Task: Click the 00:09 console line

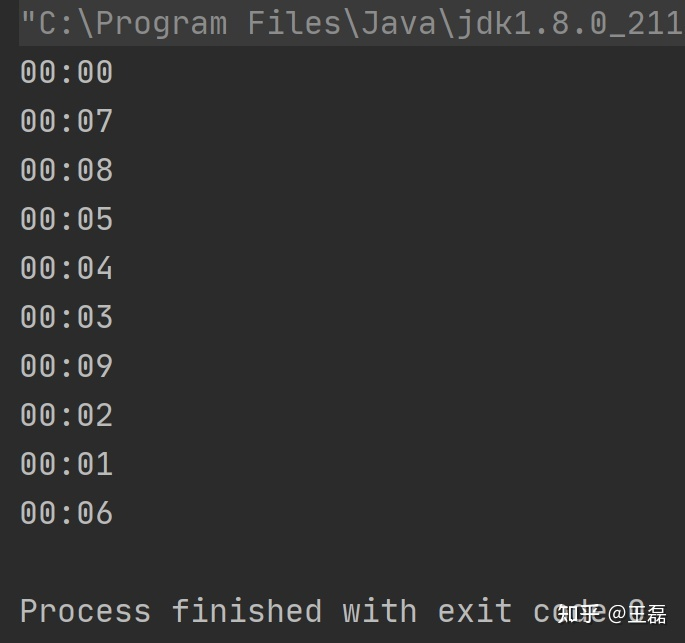Action: 66,367
